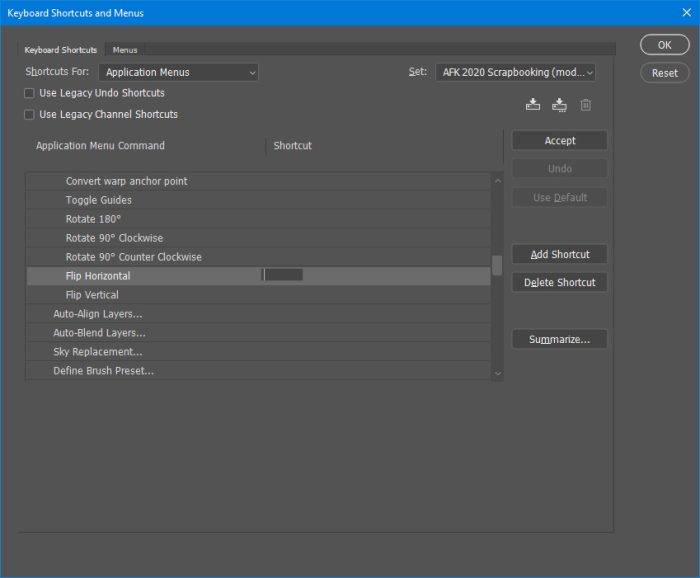The height and width of the screenshot is (578, 700).
Task: Switch to the Menus tab
Action: point(125,50)
